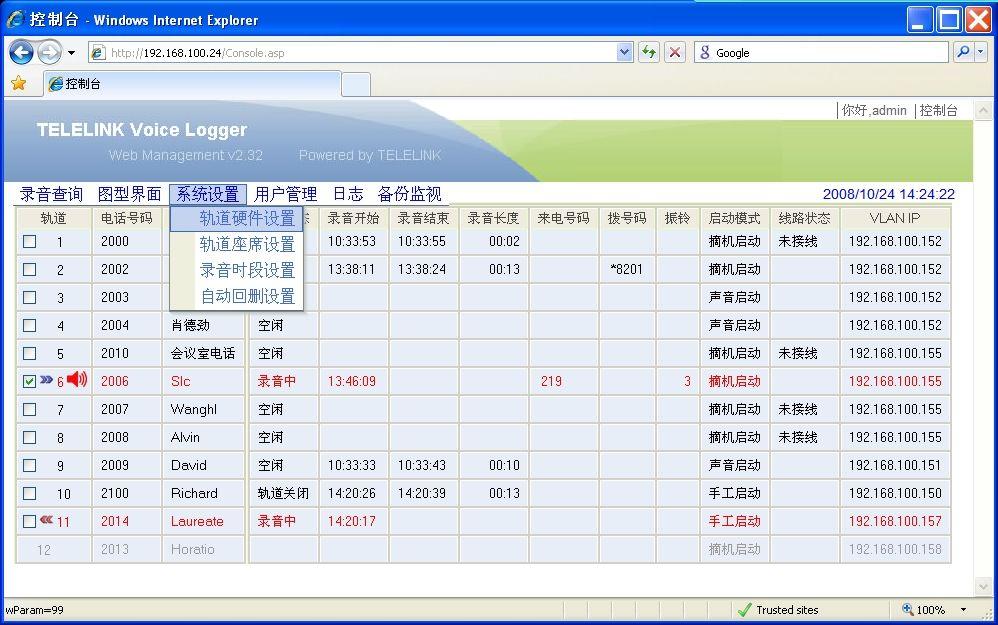Click the 录音开始 column header
Screen dimensions: 998x625
click(x=353, y=218)
